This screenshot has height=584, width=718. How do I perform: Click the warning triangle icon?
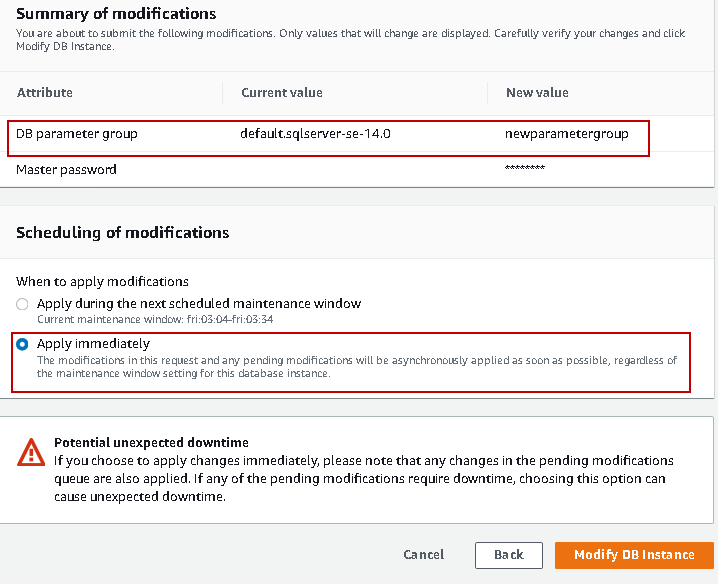(31, 453)
